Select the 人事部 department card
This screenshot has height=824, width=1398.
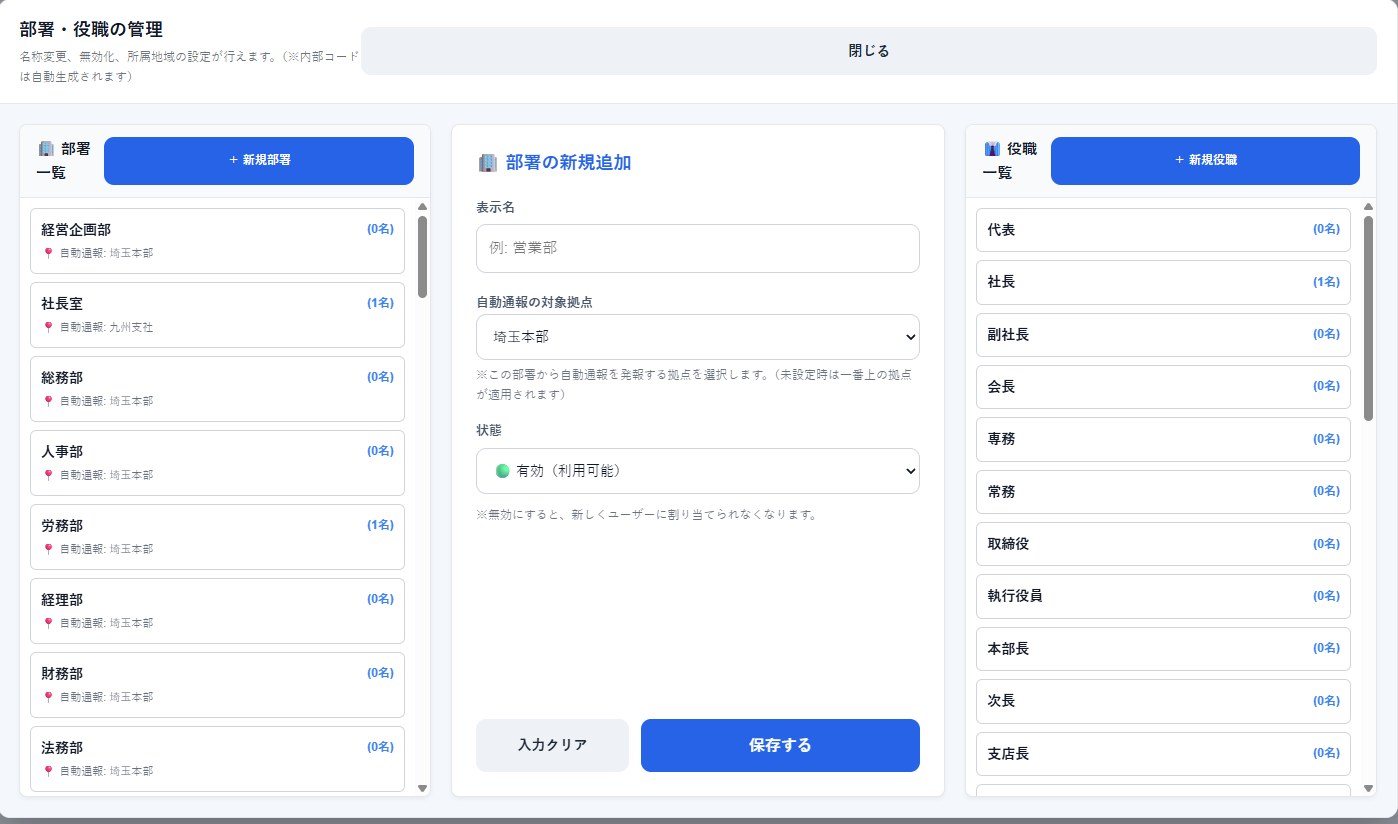click(x=217, y=463)
